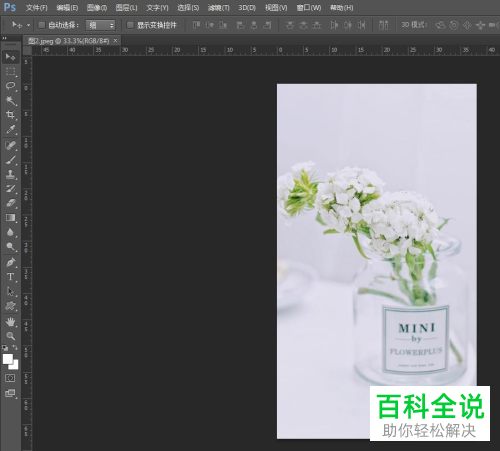Open the 滤镜(T) menu

click(x=218, y=8)
